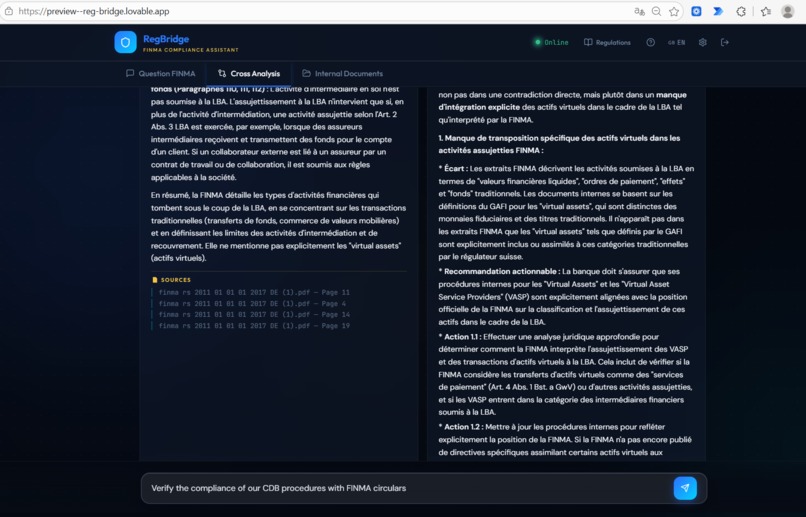This screenshot has height=517, width=806.
Task: Open source finma pdf Page 19
Action: pyautogui.click(x=254, y=326)
